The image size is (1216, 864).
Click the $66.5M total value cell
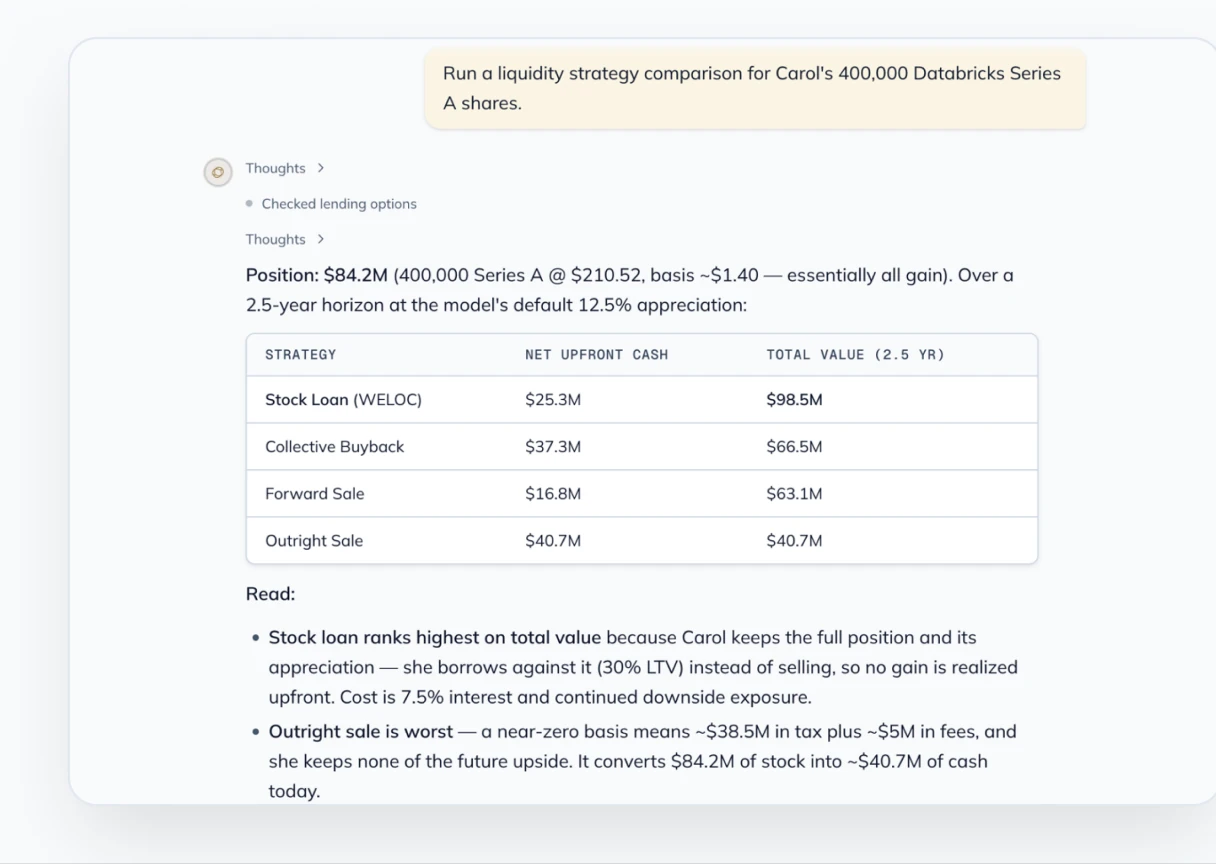(x=794, y=447)
